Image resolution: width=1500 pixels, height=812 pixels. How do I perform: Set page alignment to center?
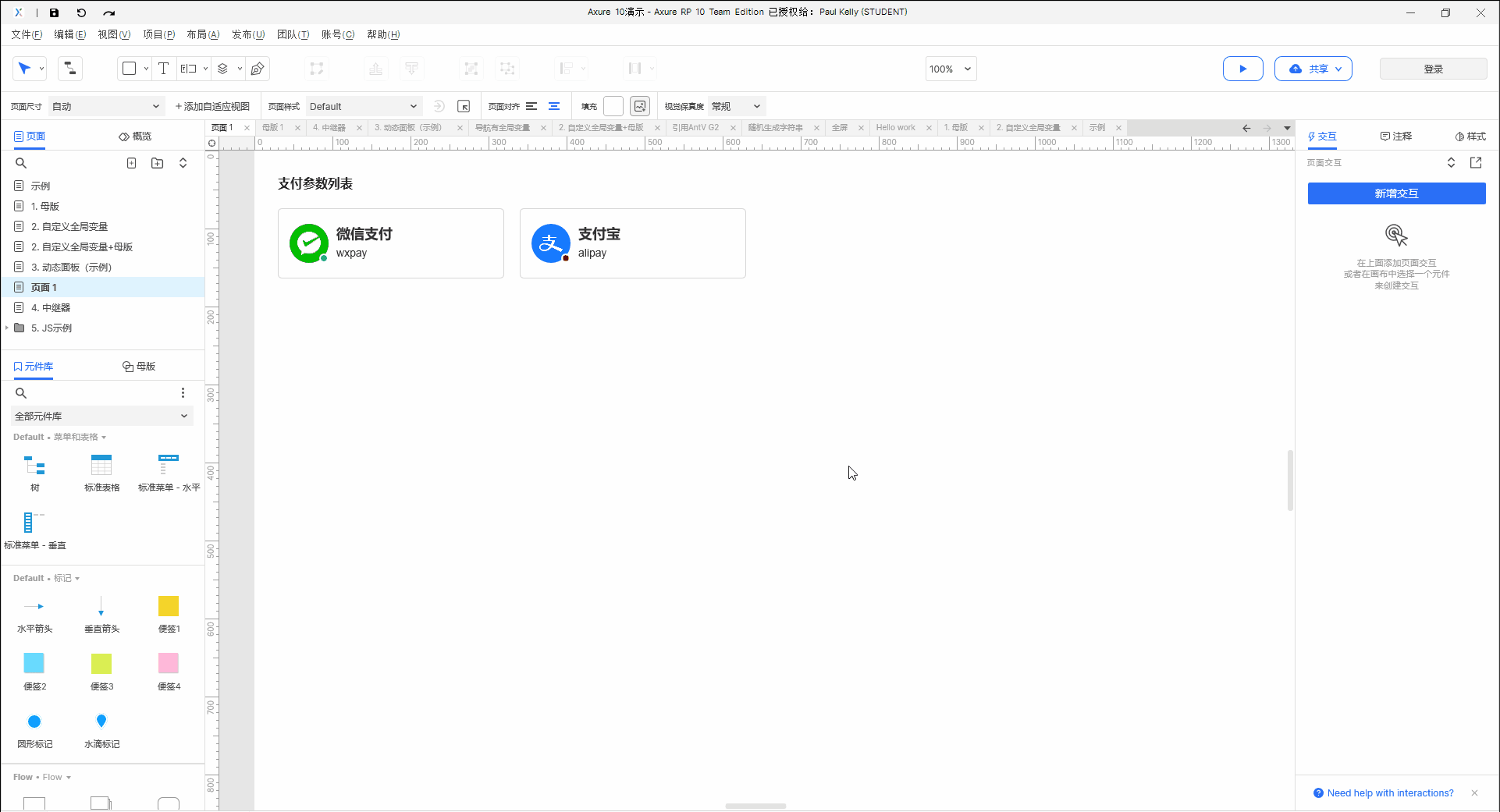tap(554, 106)
